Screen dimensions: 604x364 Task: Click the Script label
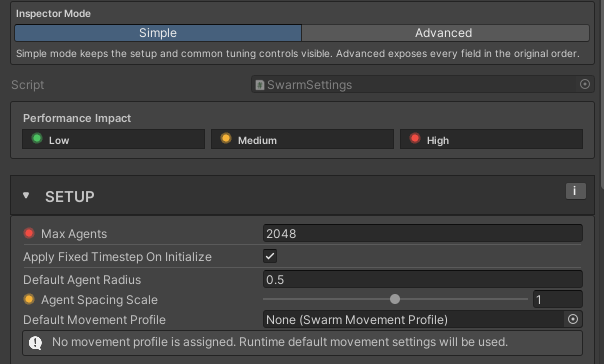tap(28, 85)
